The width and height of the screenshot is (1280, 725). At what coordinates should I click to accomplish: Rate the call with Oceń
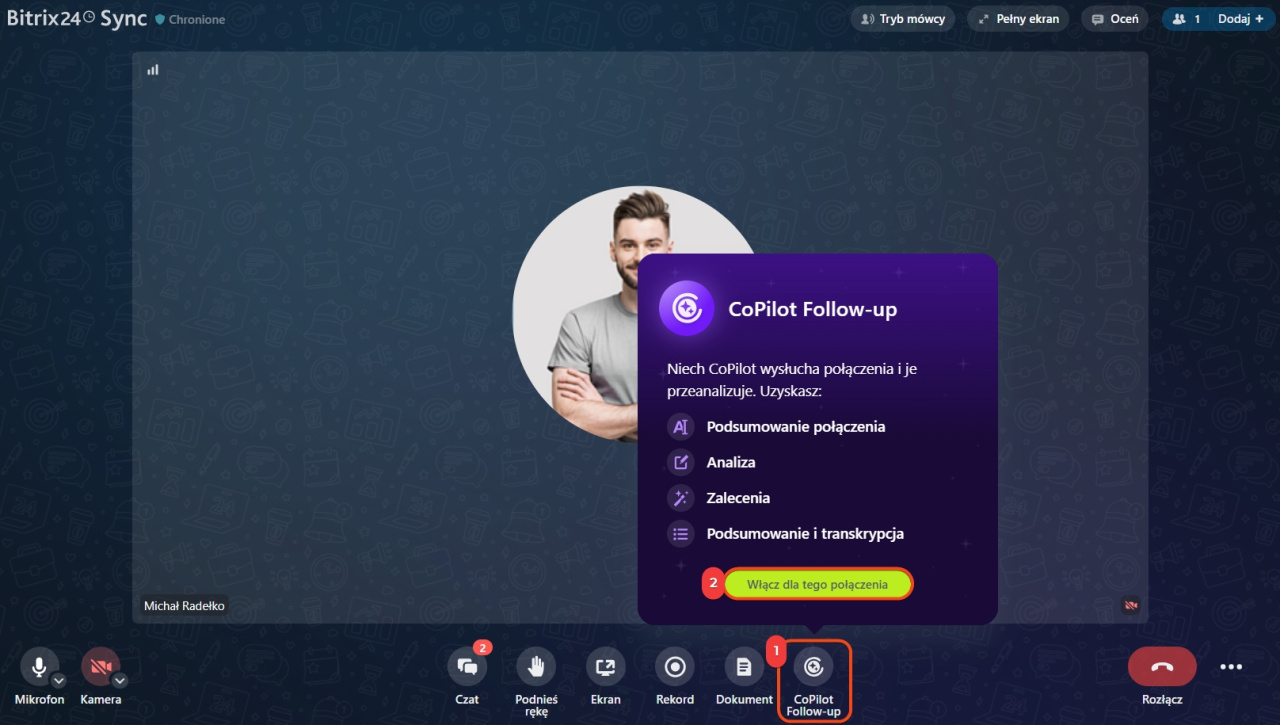tap(1115, 19)
